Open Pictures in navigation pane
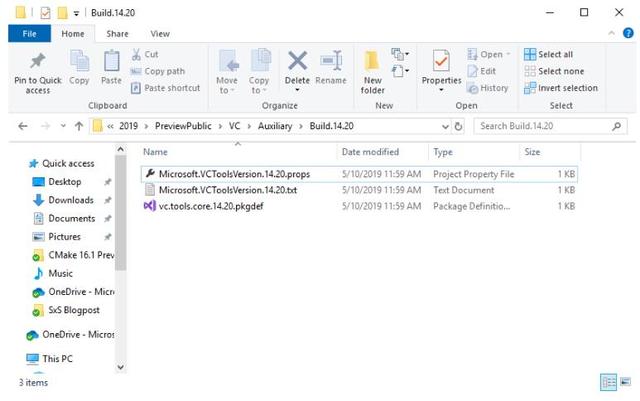The width and height of the screenshot is (640, 401). (x=56, y=237)
